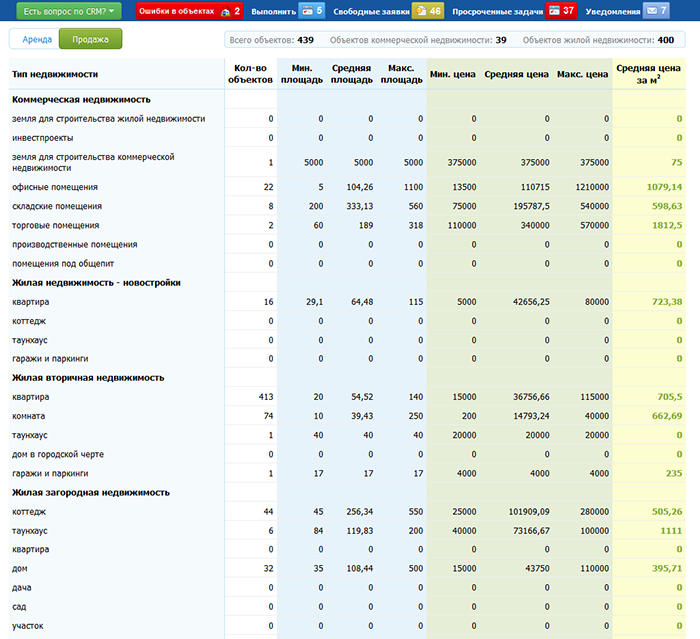Click the 'дача' row label
Viewport: 700px width, 639px height.
pos(22,588)
